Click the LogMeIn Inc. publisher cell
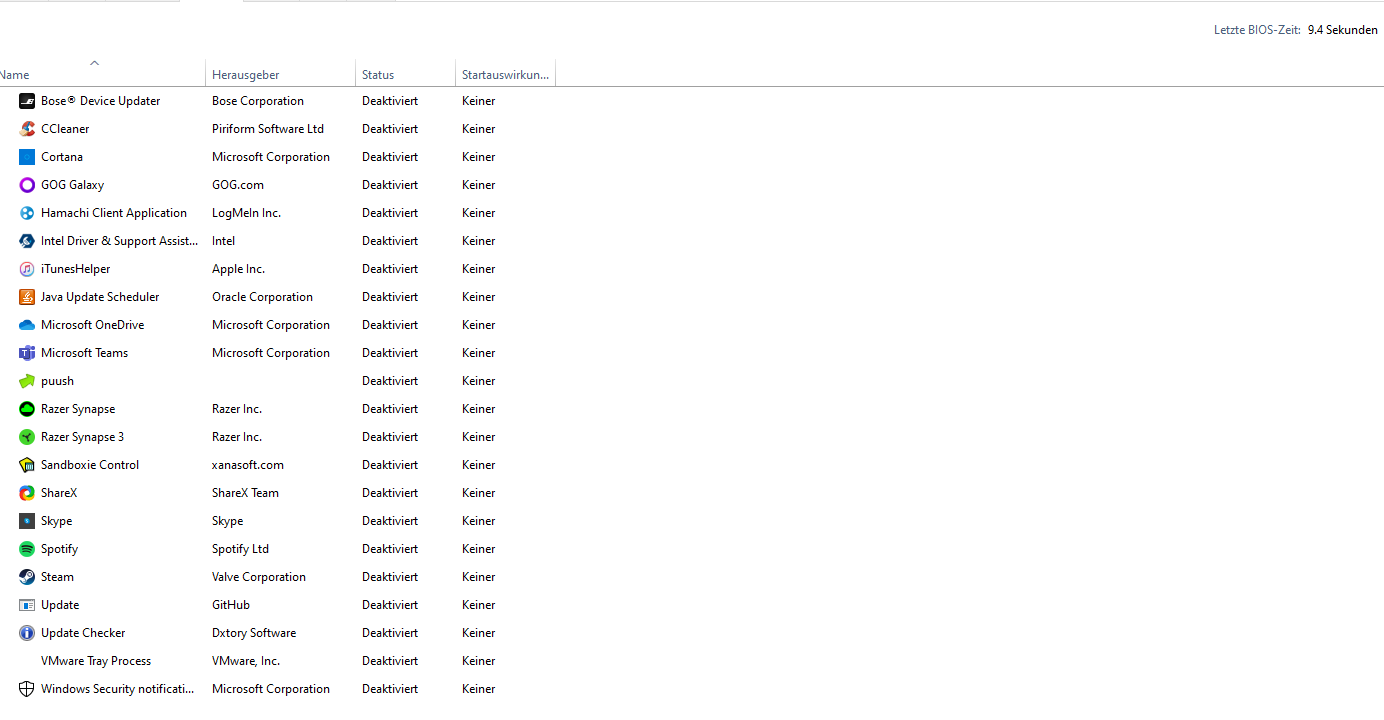The image size is (1384, 720). click(246, 213)
